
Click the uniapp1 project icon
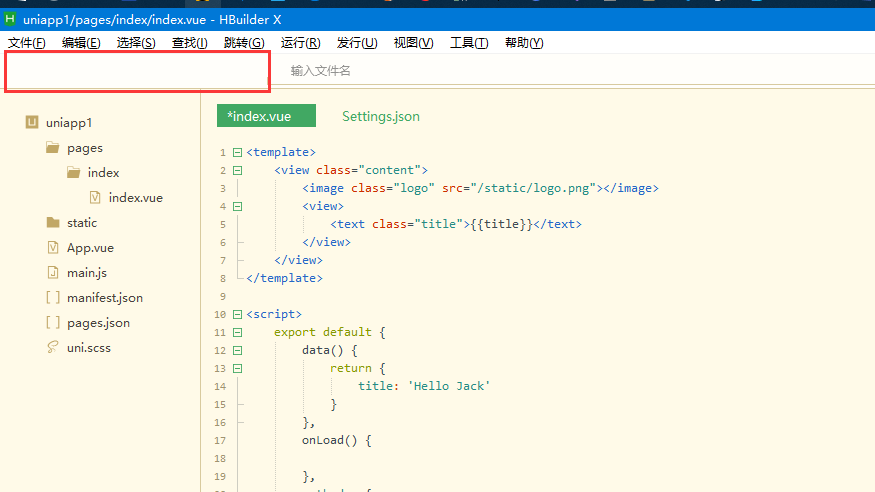point(32,123)
